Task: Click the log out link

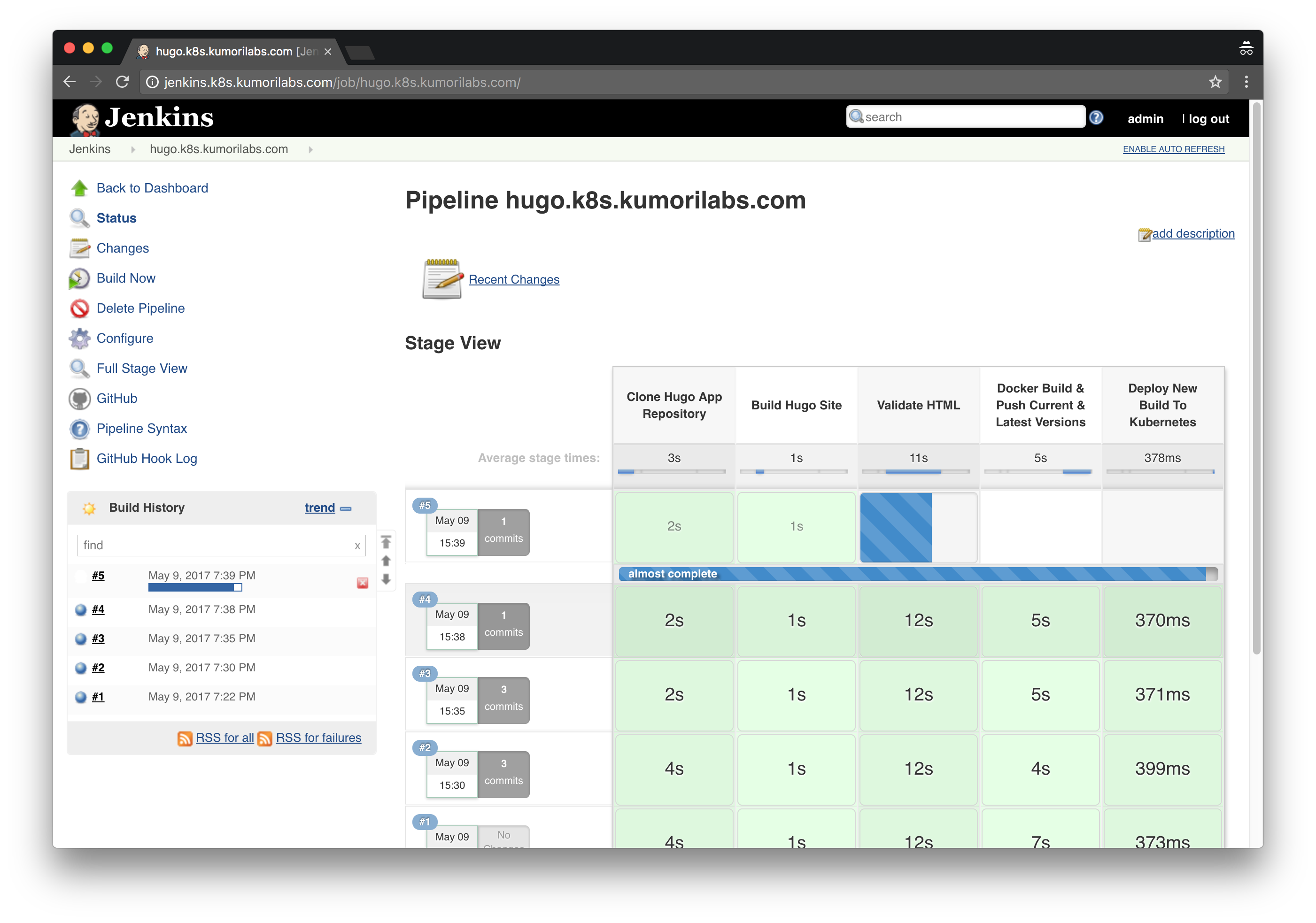Action: tap(1209, 119)
